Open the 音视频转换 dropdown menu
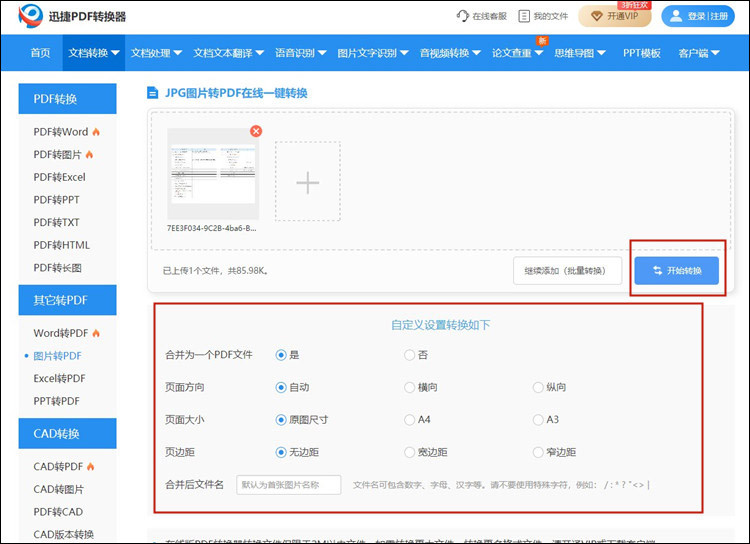Screen dimensions: 750x544 click(x=450, y=53)
